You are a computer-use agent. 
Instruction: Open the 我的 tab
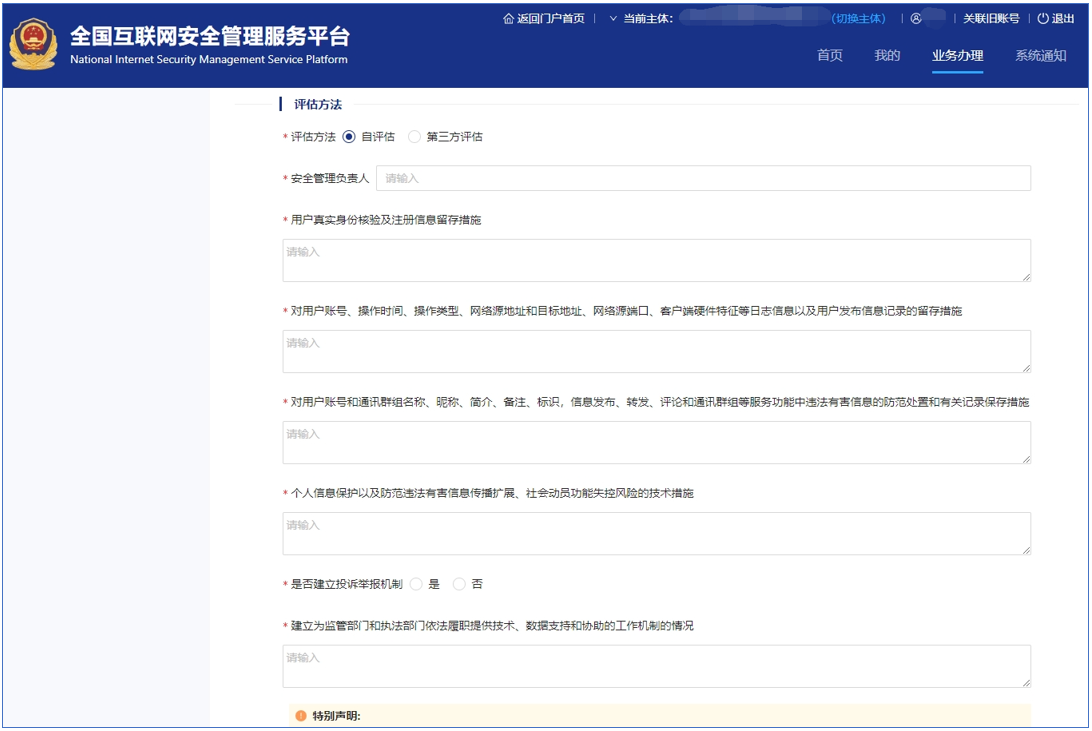[887, 56]
